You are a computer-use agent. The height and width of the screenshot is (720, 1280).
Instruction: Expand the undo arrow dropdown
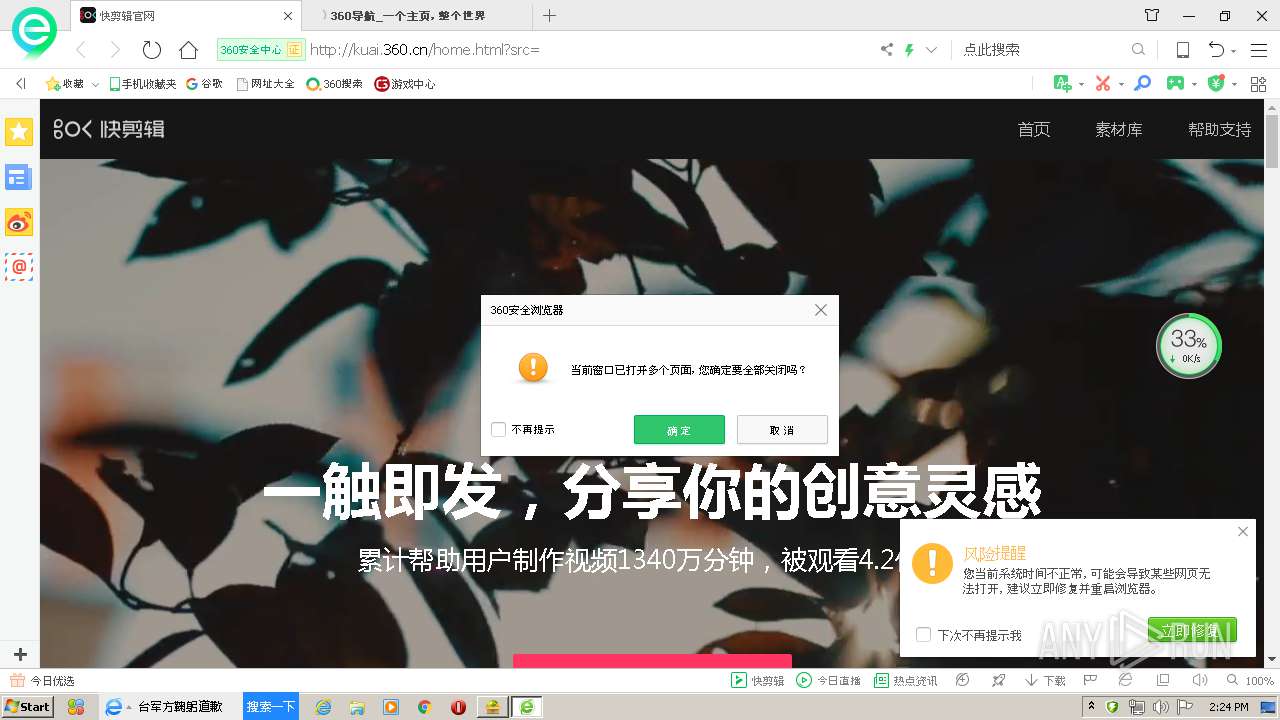(1234, 50)
